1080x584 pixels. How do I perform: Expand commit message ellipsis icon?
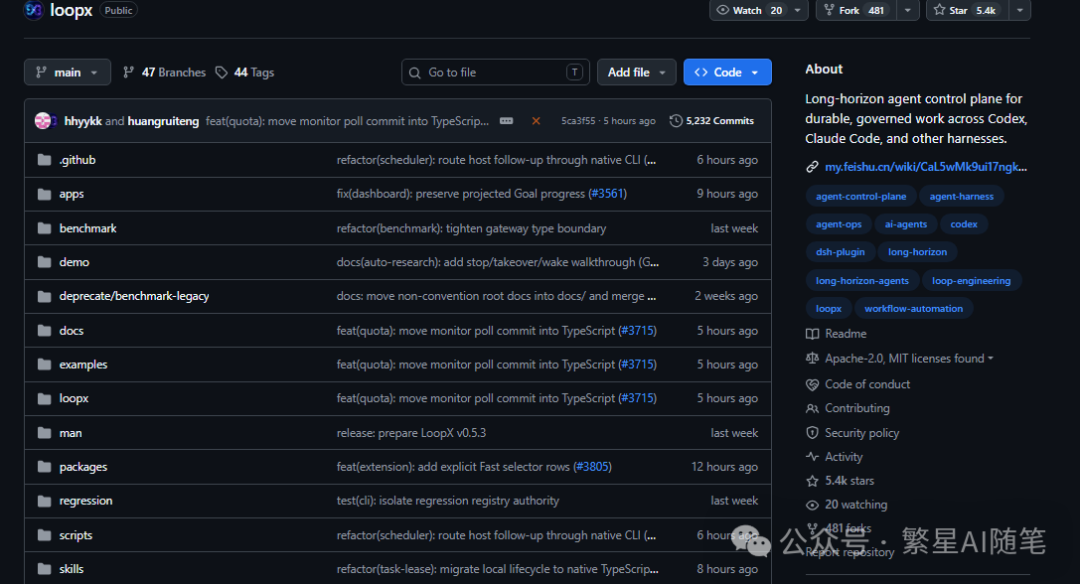(x=506, y=121)
